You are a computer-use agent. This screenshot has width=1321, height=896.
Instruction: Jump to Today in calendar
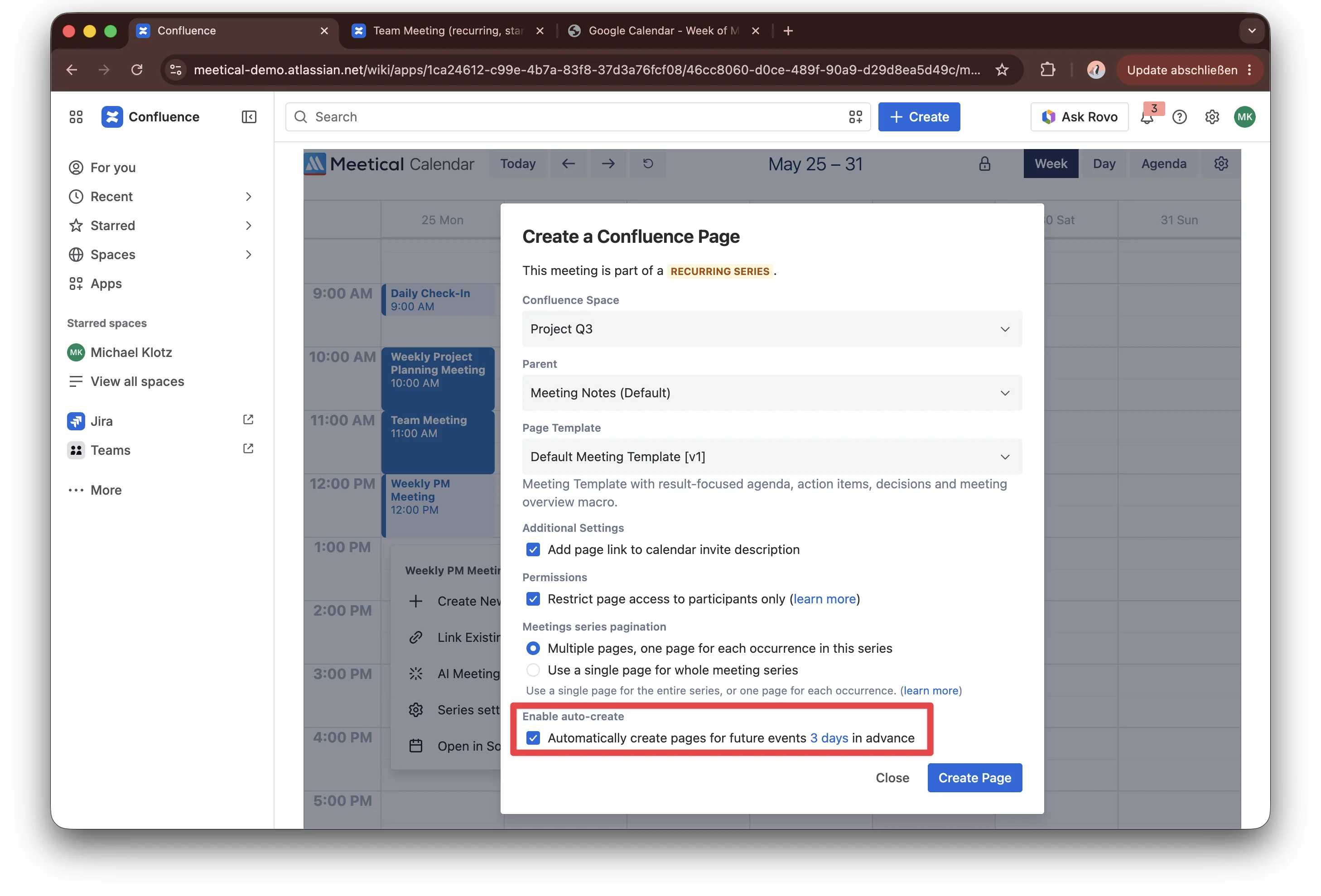tap(517, 164)
